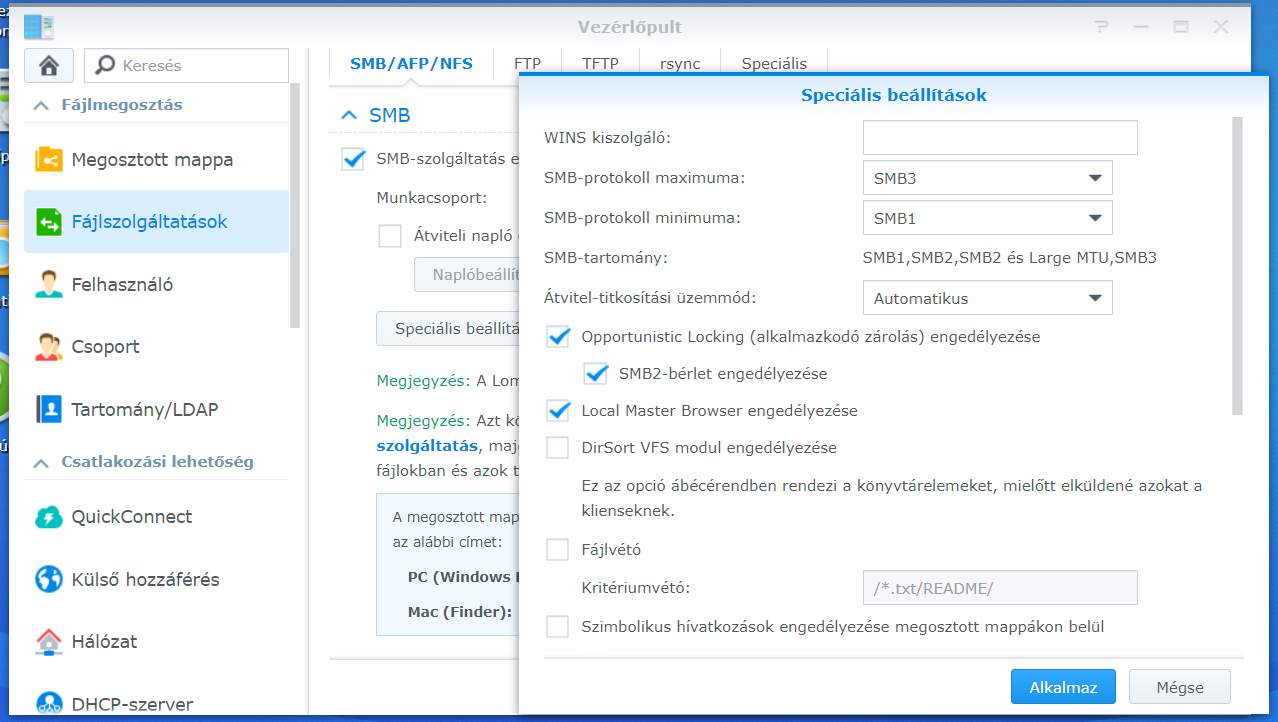Disable SMB2-bérlet engedélyezése
Screen dimensions: 1278x722
pos(597,373)
